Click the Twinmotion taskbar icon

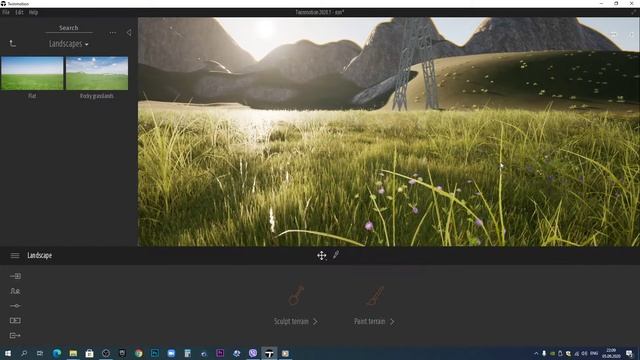tap(269, 353)
